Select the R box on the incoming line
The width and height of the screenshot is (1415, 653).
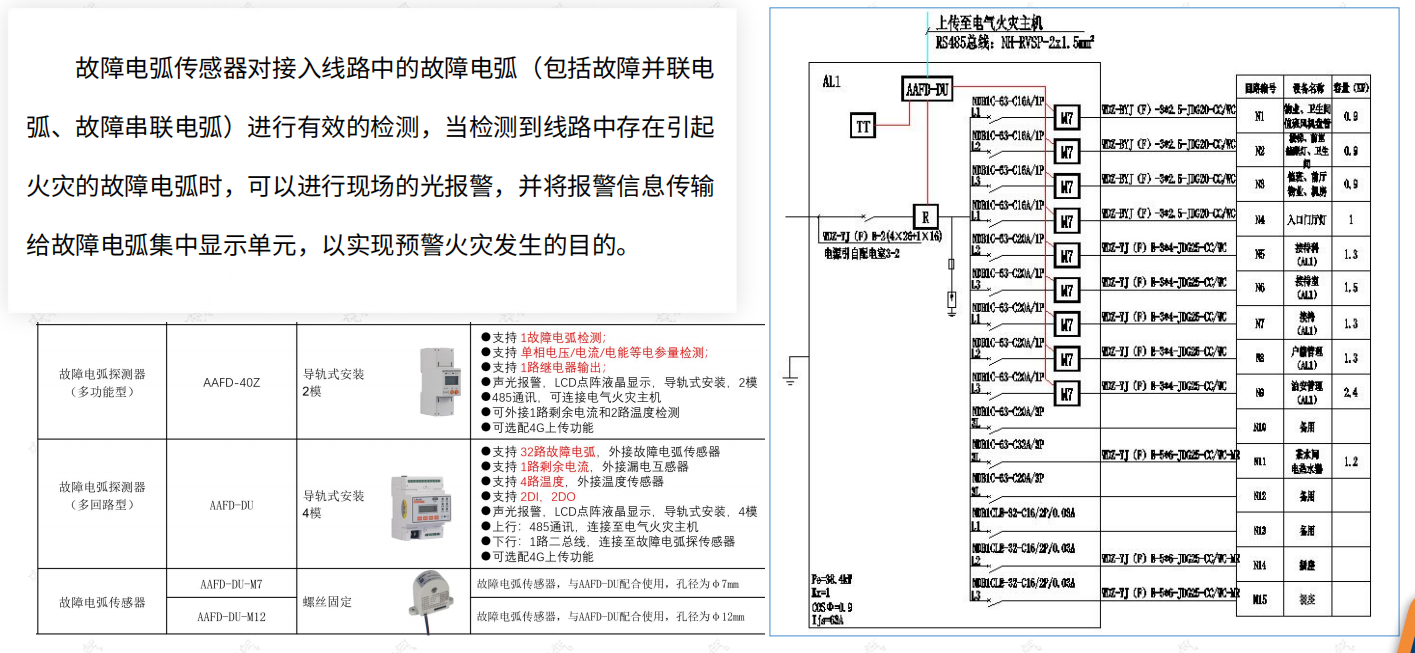coord(927,216)
